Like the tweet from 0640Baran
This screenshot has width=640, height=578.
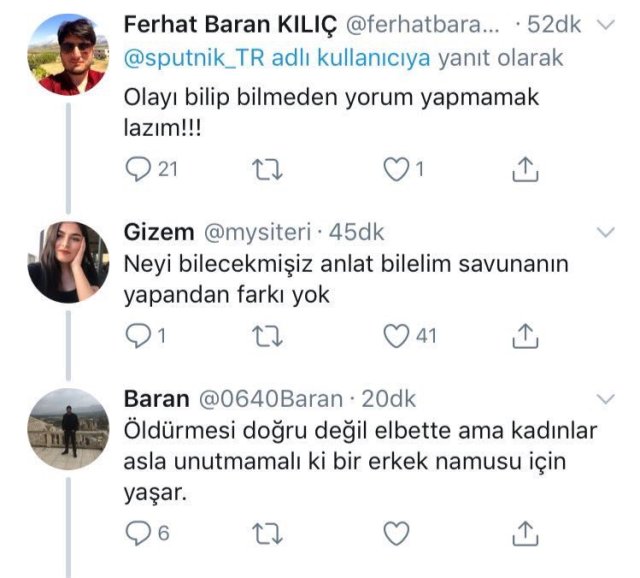point(397,532)
